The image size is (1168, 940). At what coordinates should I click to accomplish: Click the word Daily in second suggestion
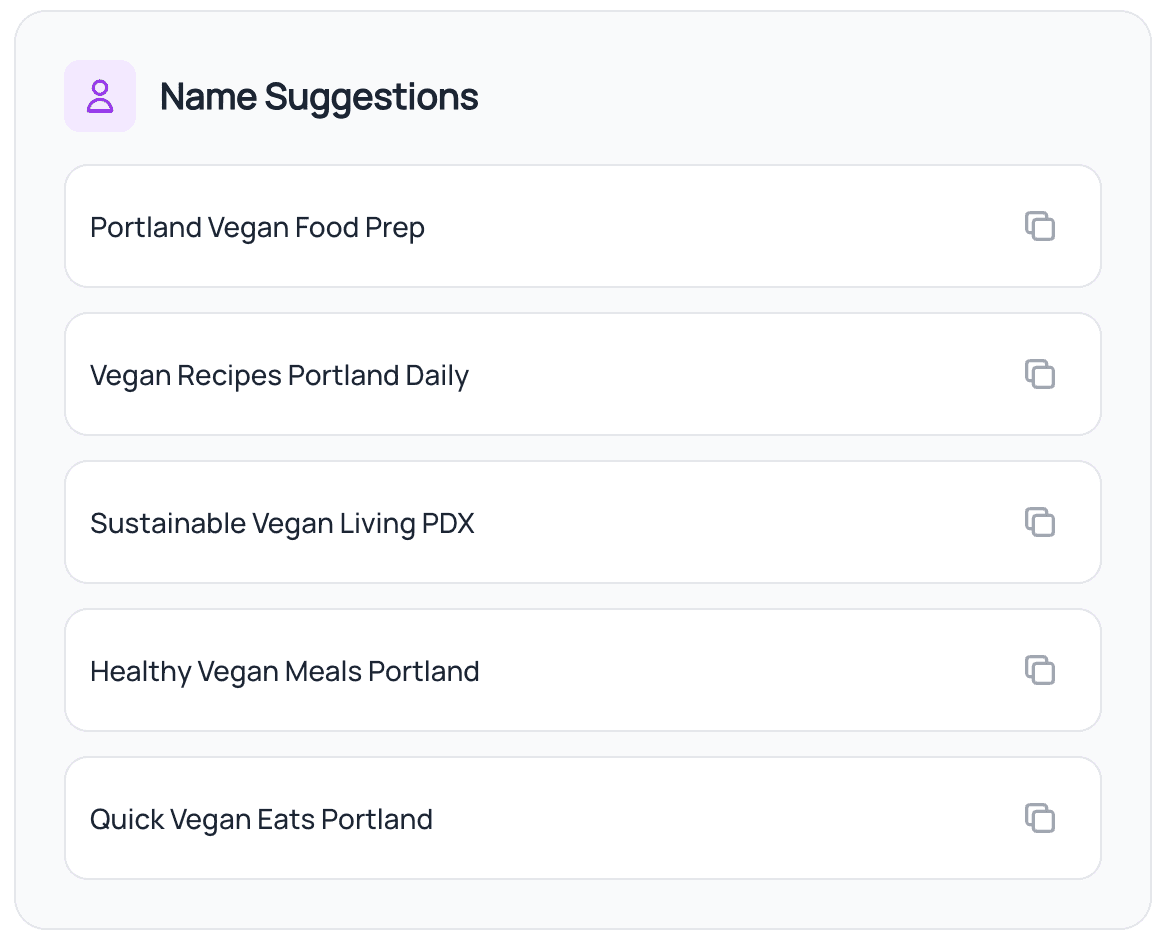point(437,377)
